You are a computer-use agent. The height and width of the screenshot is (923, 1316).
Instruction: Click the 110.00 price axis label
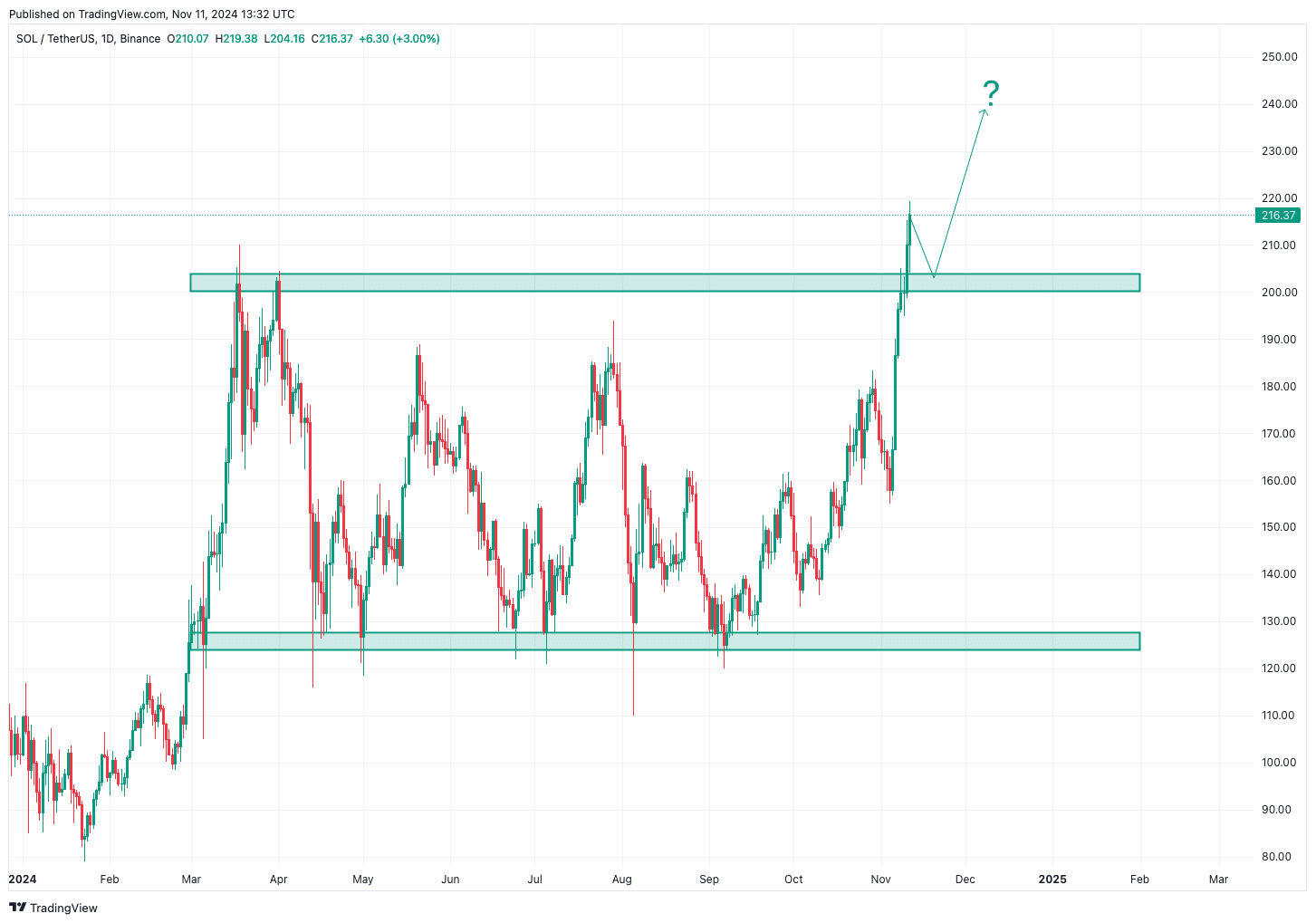(x=1279, y=716)
